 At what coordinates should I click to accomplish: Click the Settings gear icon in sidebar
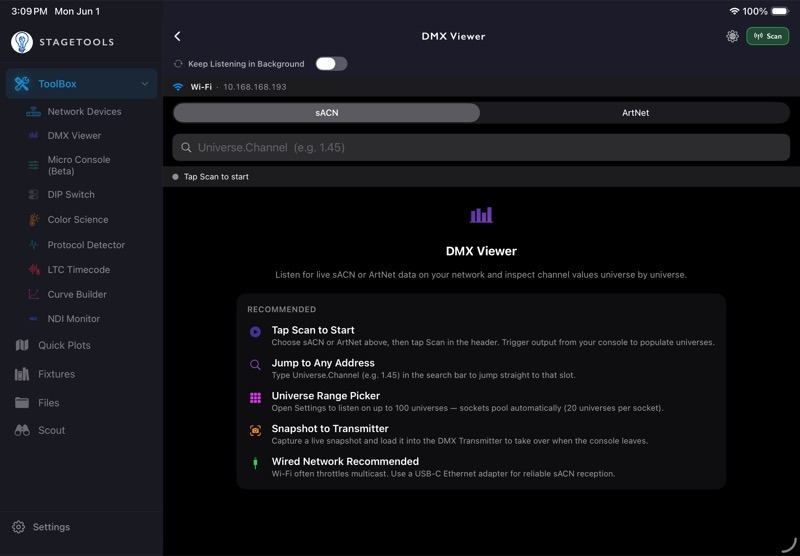coord(18,527)
